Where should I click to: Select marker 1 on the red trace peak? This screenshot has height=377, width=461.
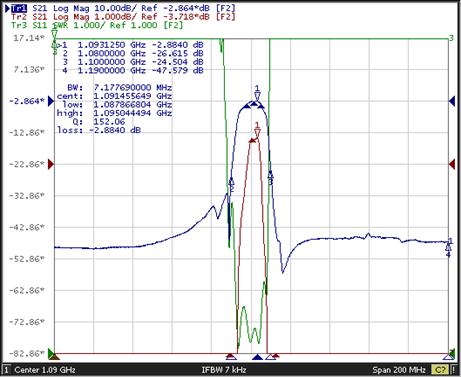click(x=257, y=130)
